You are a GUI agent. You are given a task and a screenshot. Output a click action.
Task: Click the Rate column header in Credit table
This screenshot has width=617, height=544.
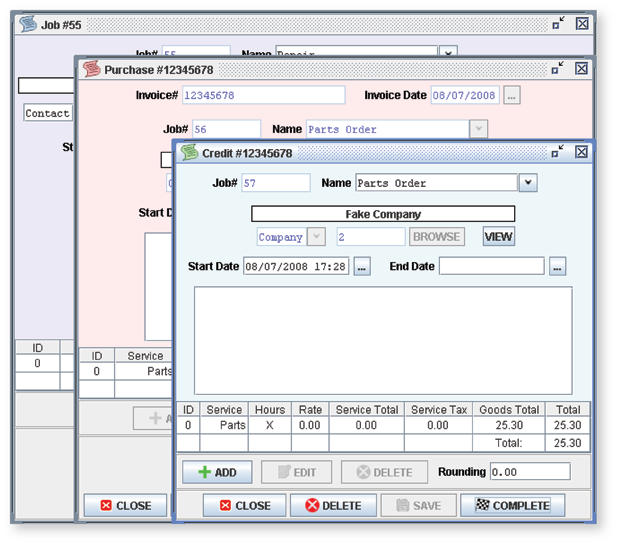(x=310, y=410)
